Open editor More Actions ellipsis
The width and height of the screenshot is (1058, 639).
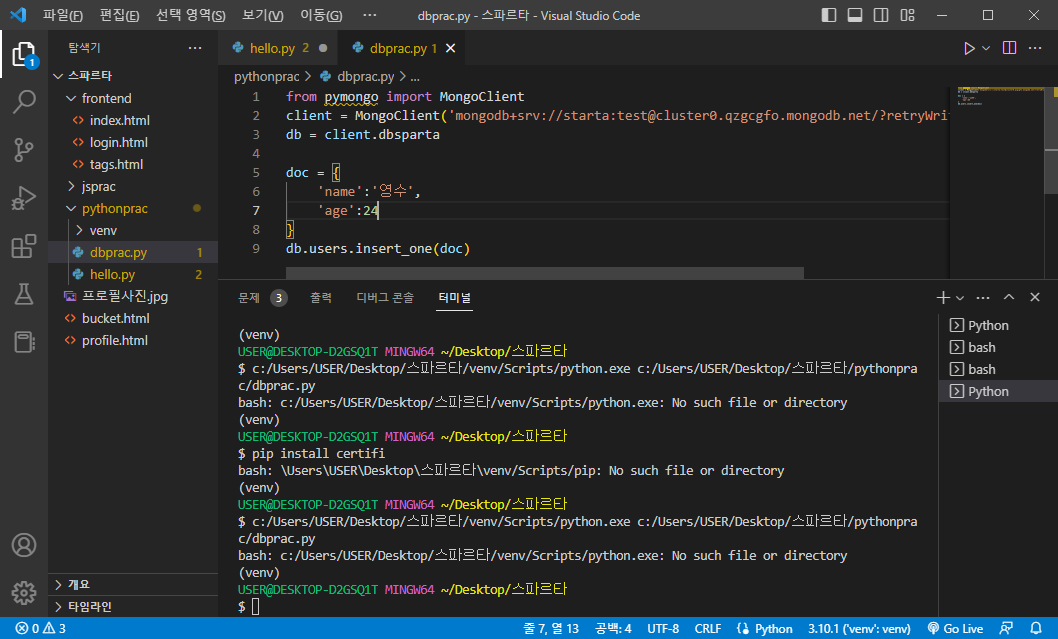(1035, 48)
